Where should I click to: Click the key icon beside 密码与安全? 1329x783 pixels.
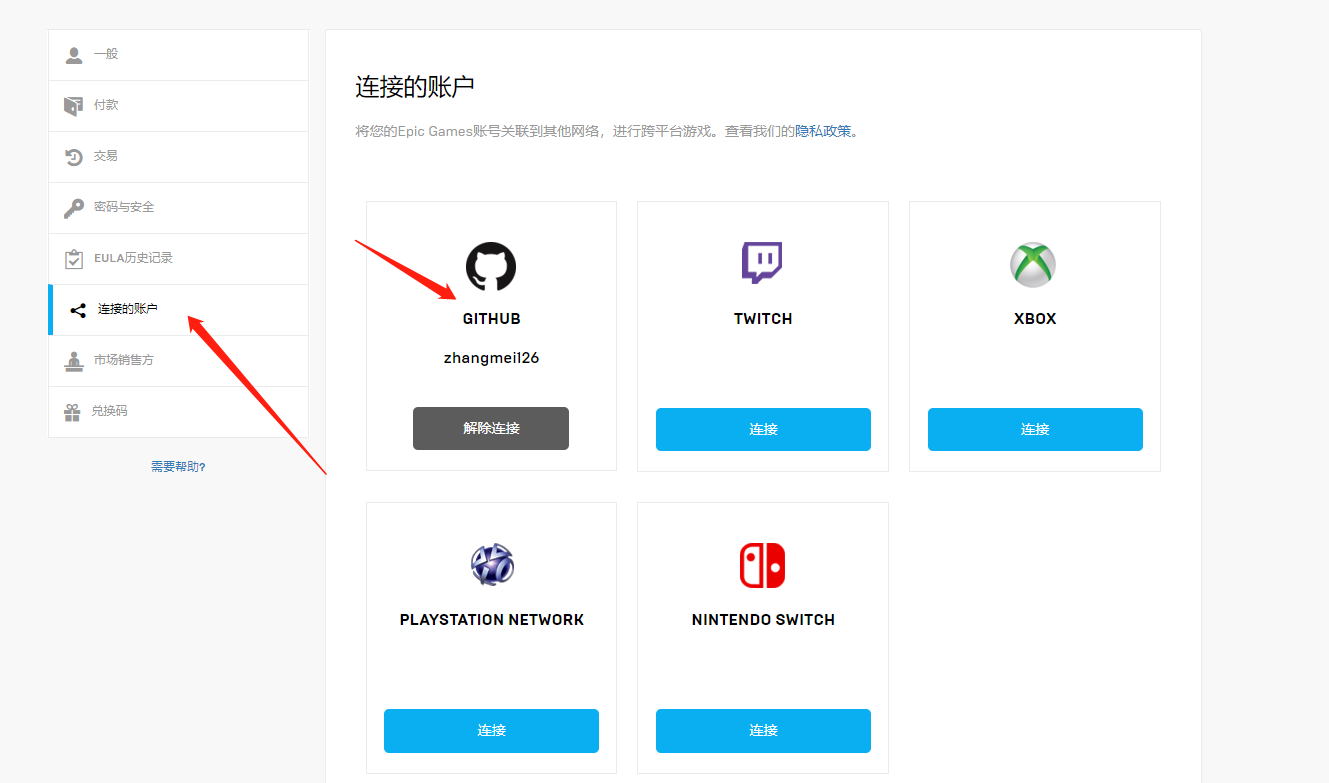pyautogui.click(x=74, y=208)
